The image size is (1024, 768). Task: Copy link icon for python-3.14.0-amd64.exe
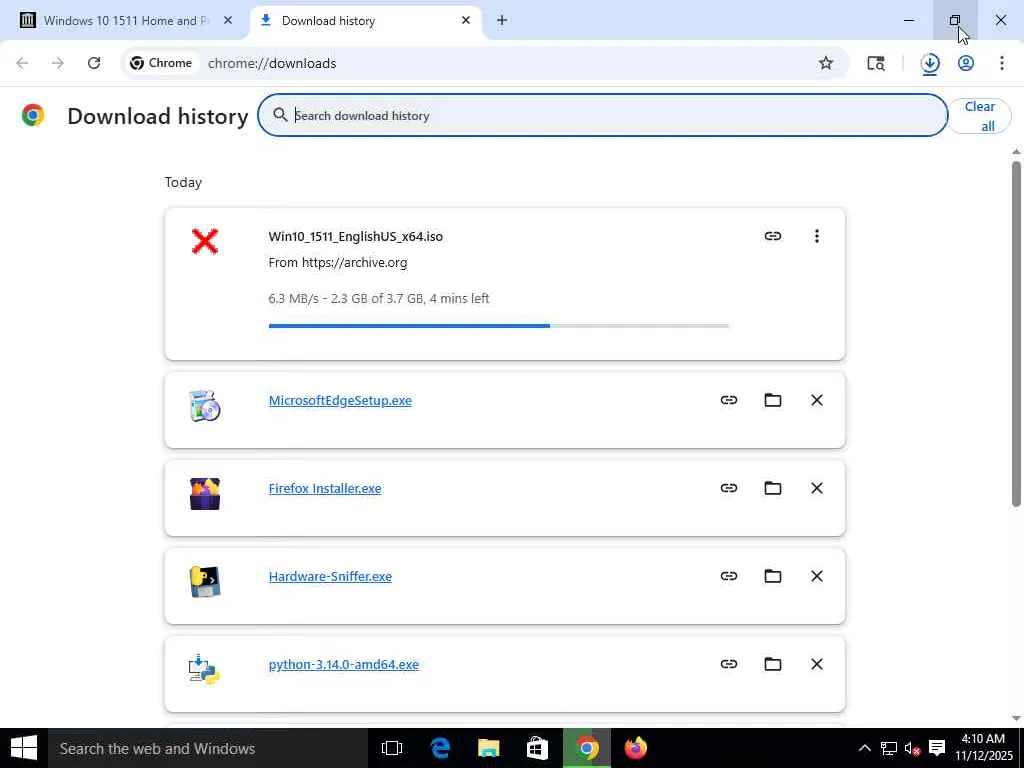pyautogui.click(x=729, y=664)
